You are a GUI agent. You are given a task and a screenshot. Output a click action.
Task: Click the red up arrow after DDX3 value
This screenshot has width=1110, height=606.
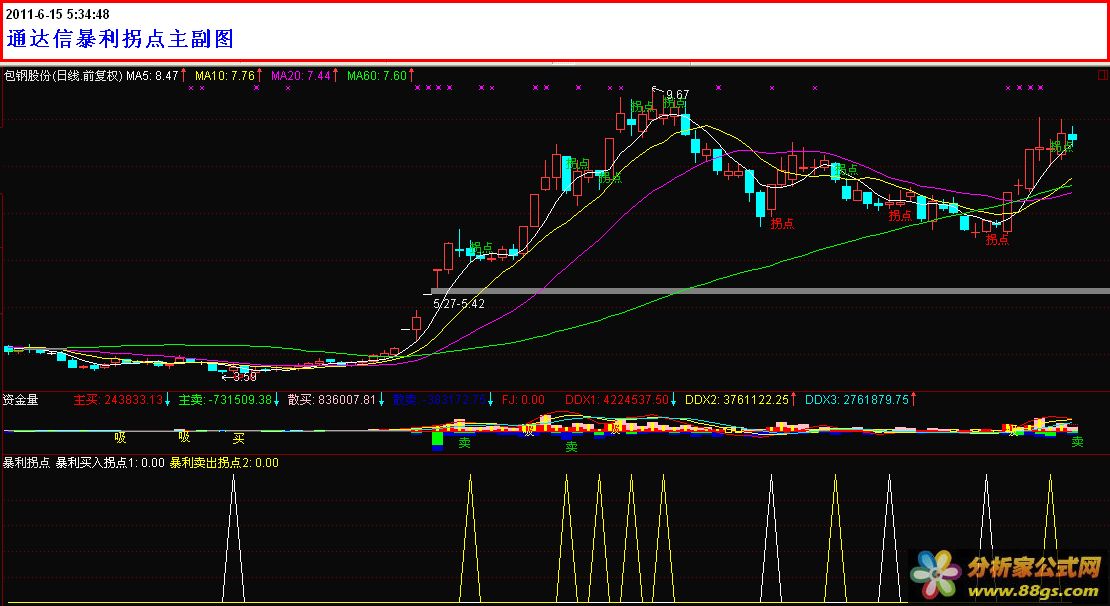[x=914, y=400]
